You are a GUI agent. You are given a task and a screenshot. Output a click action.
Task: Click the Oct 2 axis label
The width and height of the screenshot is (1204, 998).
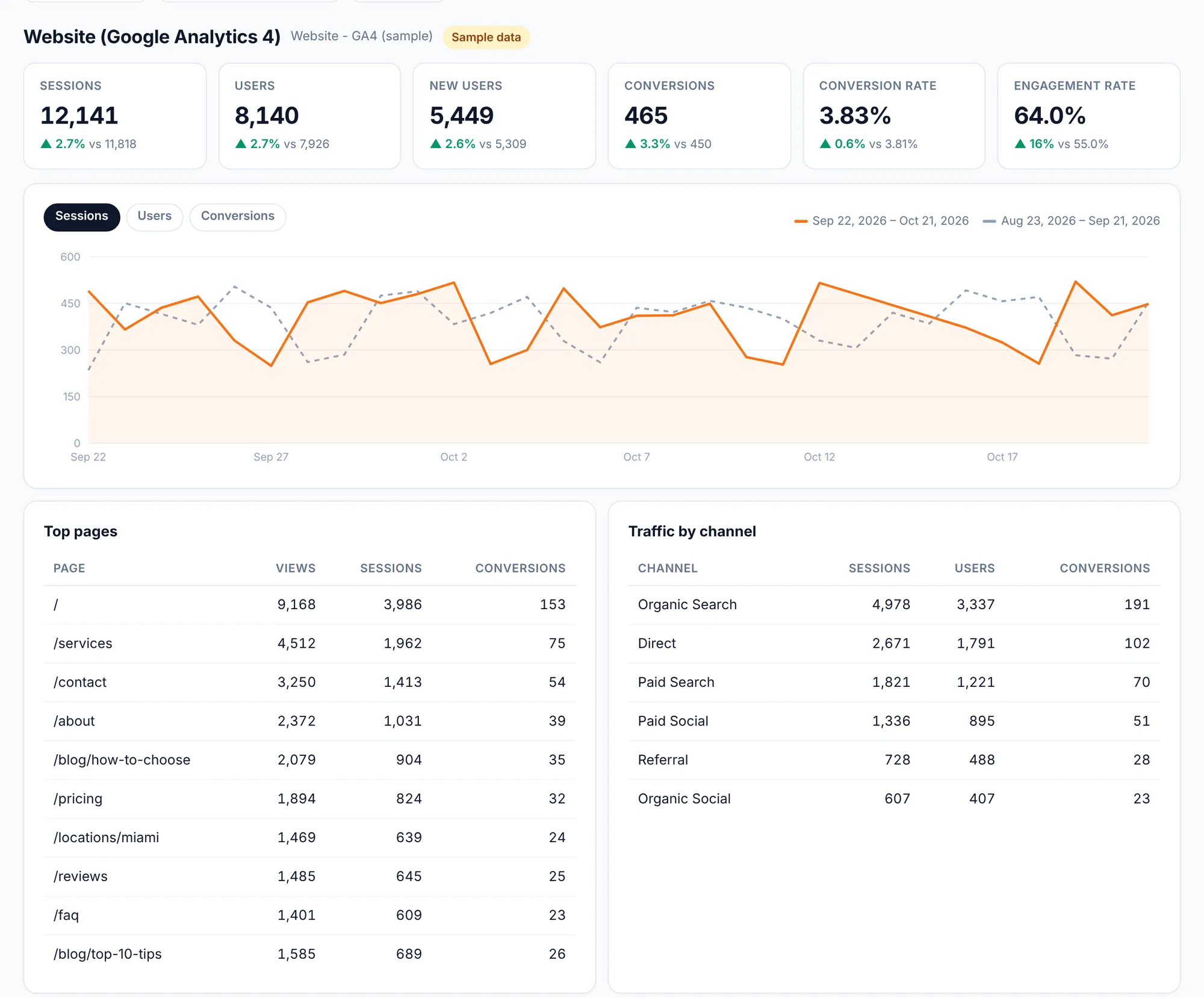click(x=454, y=457)
